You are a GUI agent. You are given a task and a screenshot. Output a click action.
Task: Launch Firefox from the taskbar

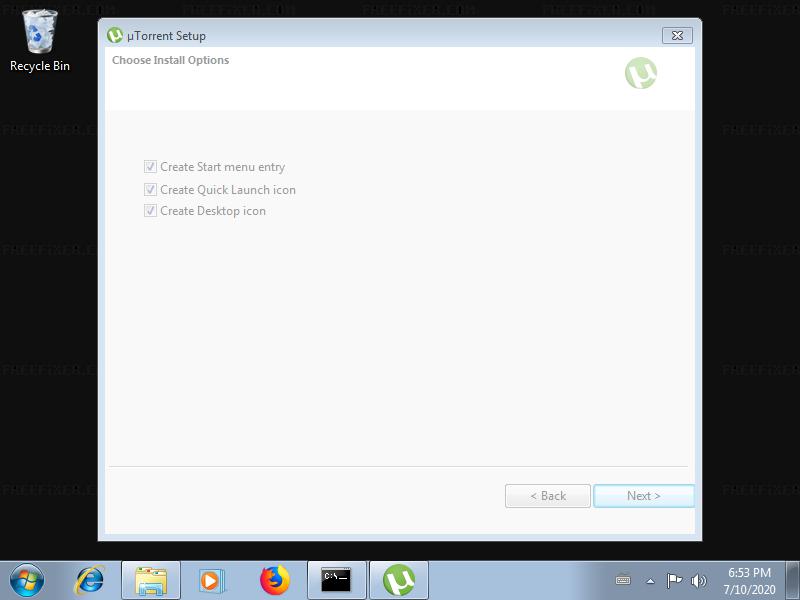click(274, 580)
